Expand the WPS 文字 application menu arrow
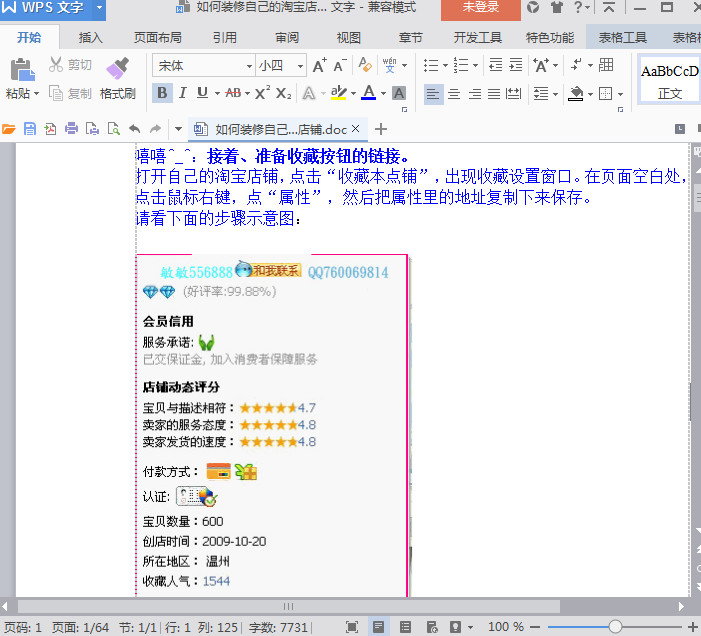 coord(99,8)
